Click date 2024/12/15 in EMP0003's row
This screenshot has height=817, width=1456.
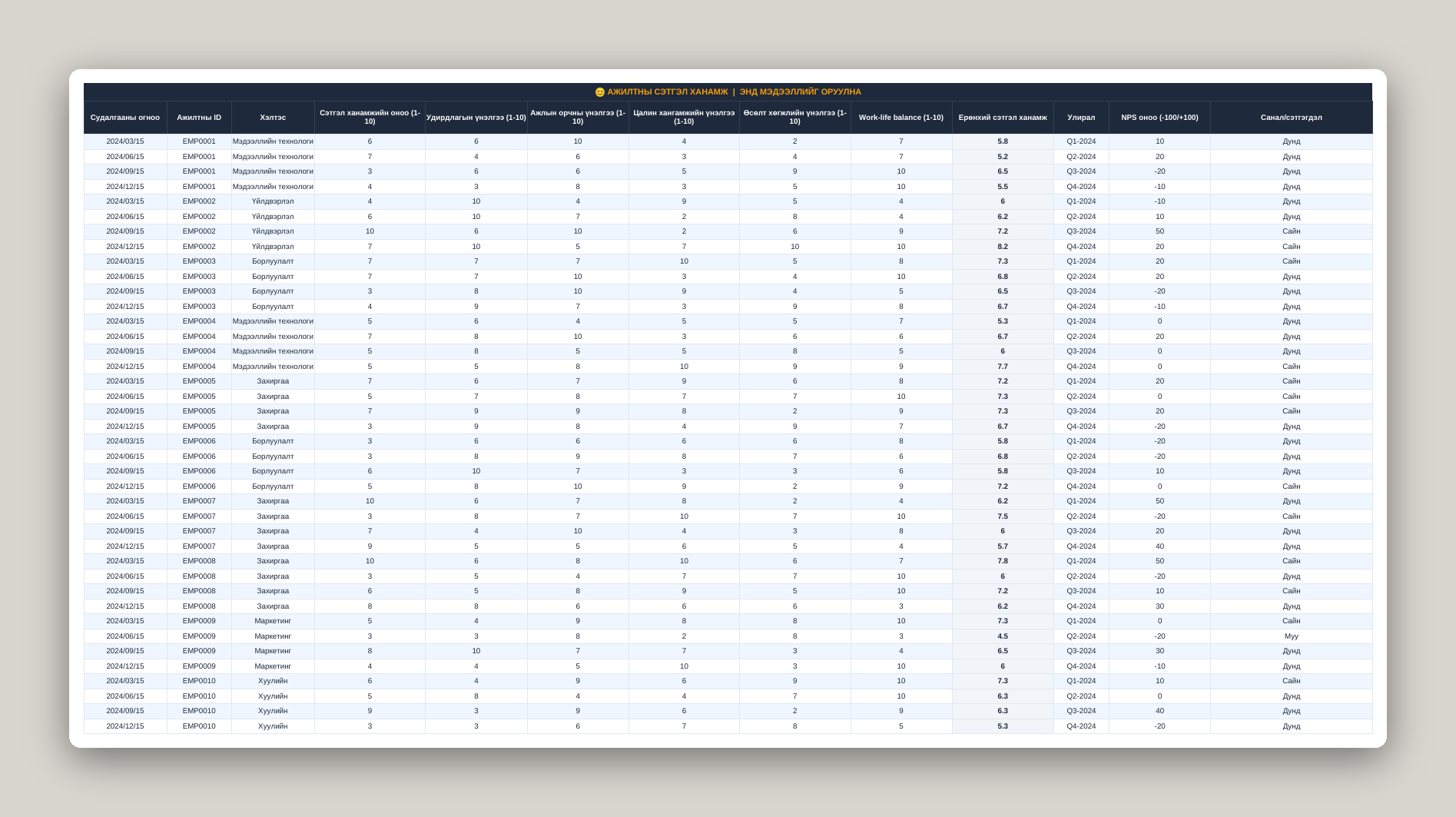click(x=125, y=307)
